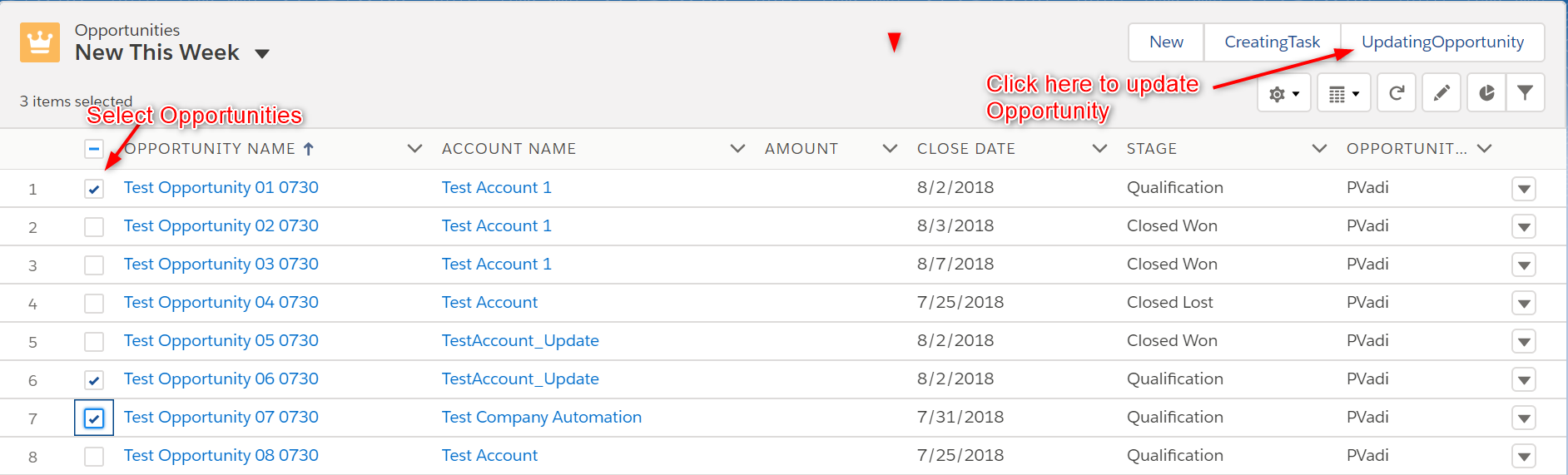This screenshot has height=475, width=1568.
Task: Open row actions arrow for Opportunity 08
Action: (x=1524, y=457)
